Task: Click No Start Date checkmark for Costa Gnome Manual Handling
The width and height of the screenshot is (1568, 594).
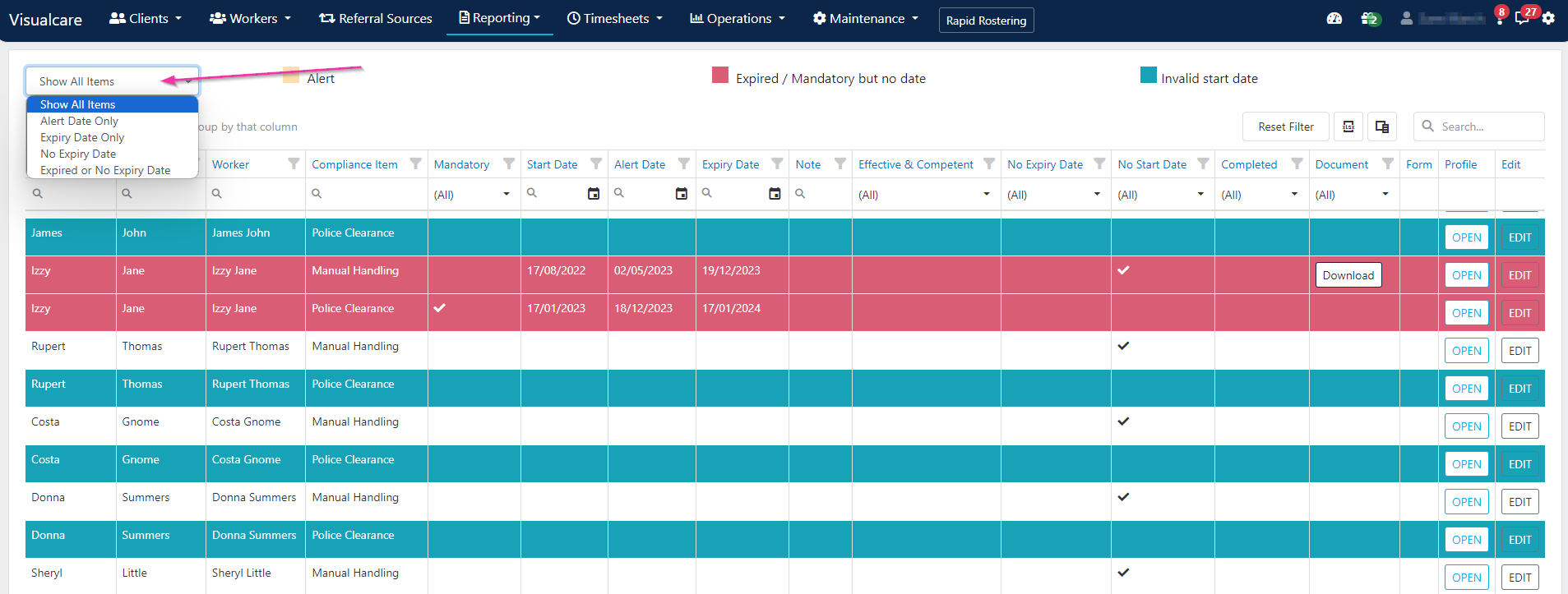Action: [x=1123, y=421]
